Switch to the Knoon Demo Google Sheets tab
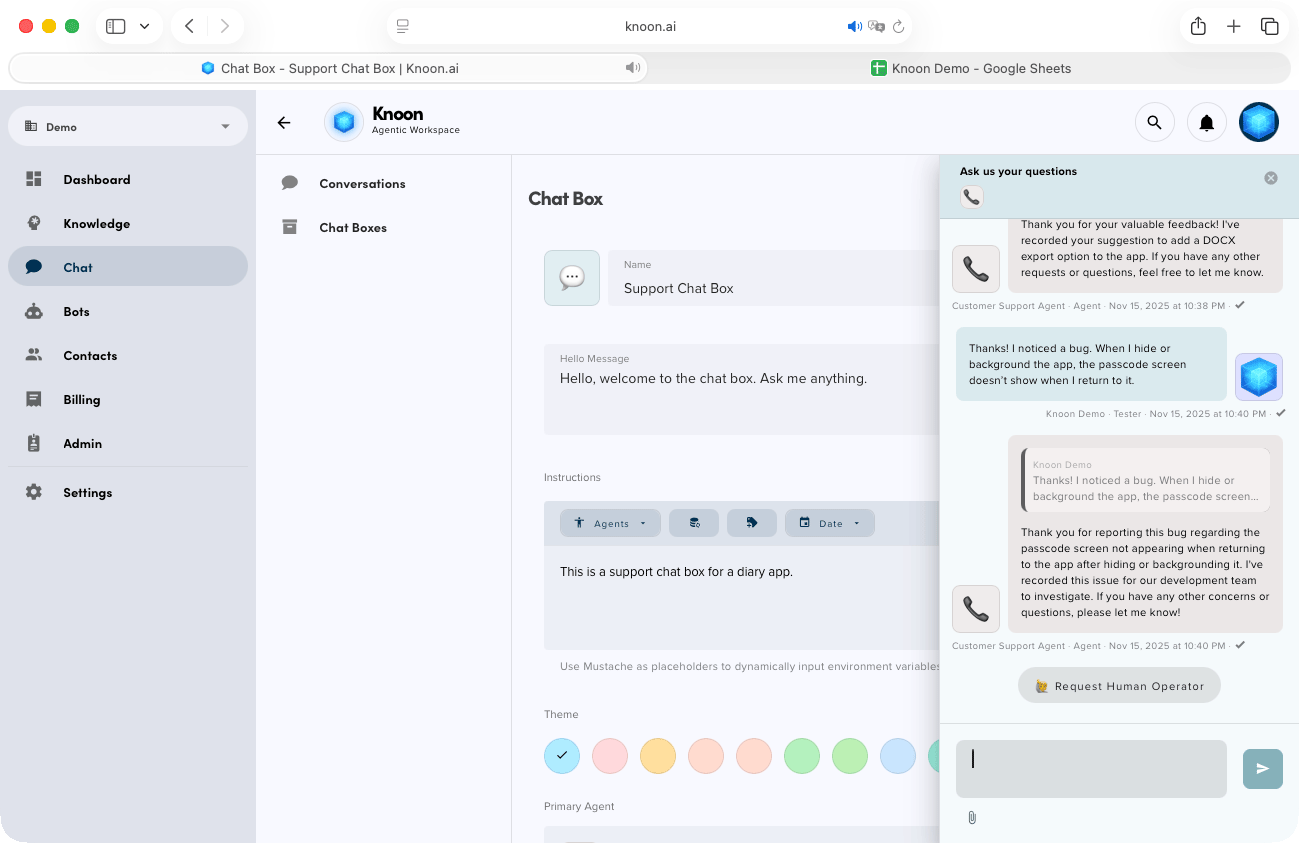Screen dimensions: 1299x843 pos(970,68)
